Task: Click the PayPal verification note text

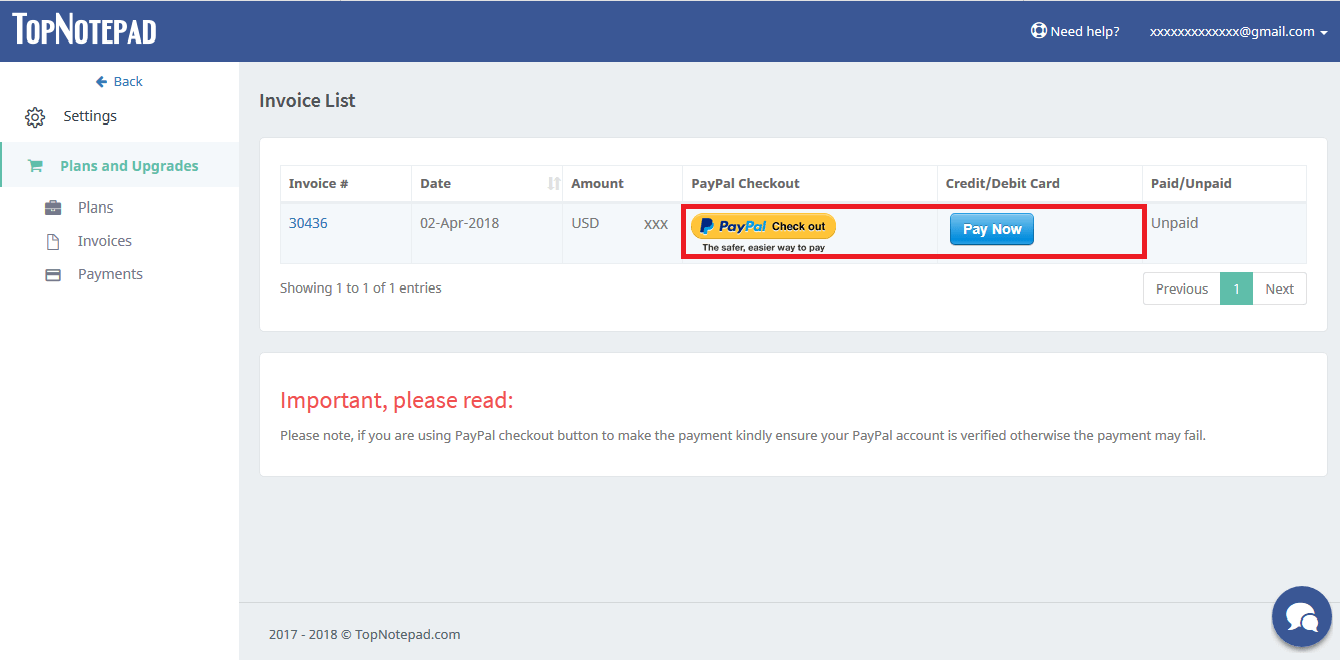Action: [x=743, y=436]
